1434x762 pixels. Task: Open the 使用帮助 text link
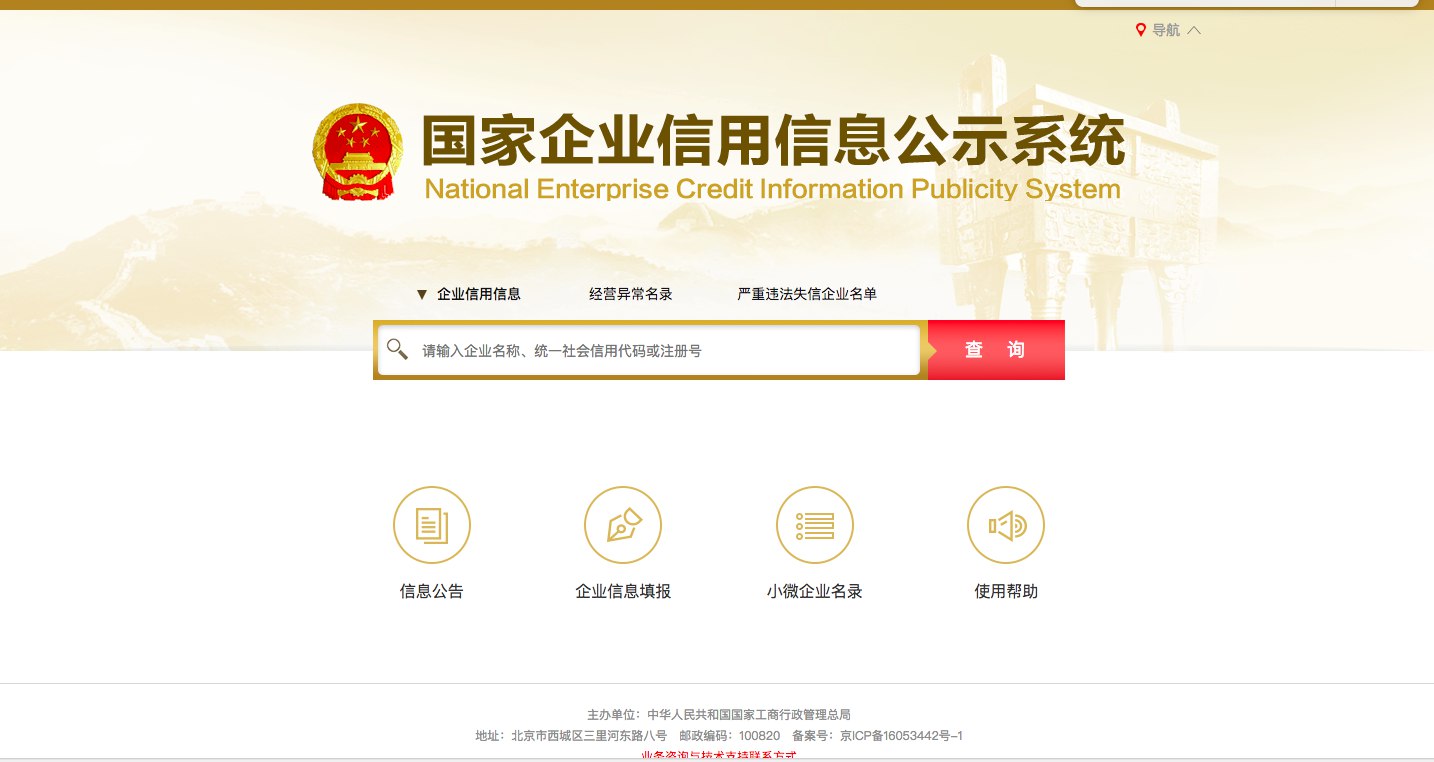1006,591
